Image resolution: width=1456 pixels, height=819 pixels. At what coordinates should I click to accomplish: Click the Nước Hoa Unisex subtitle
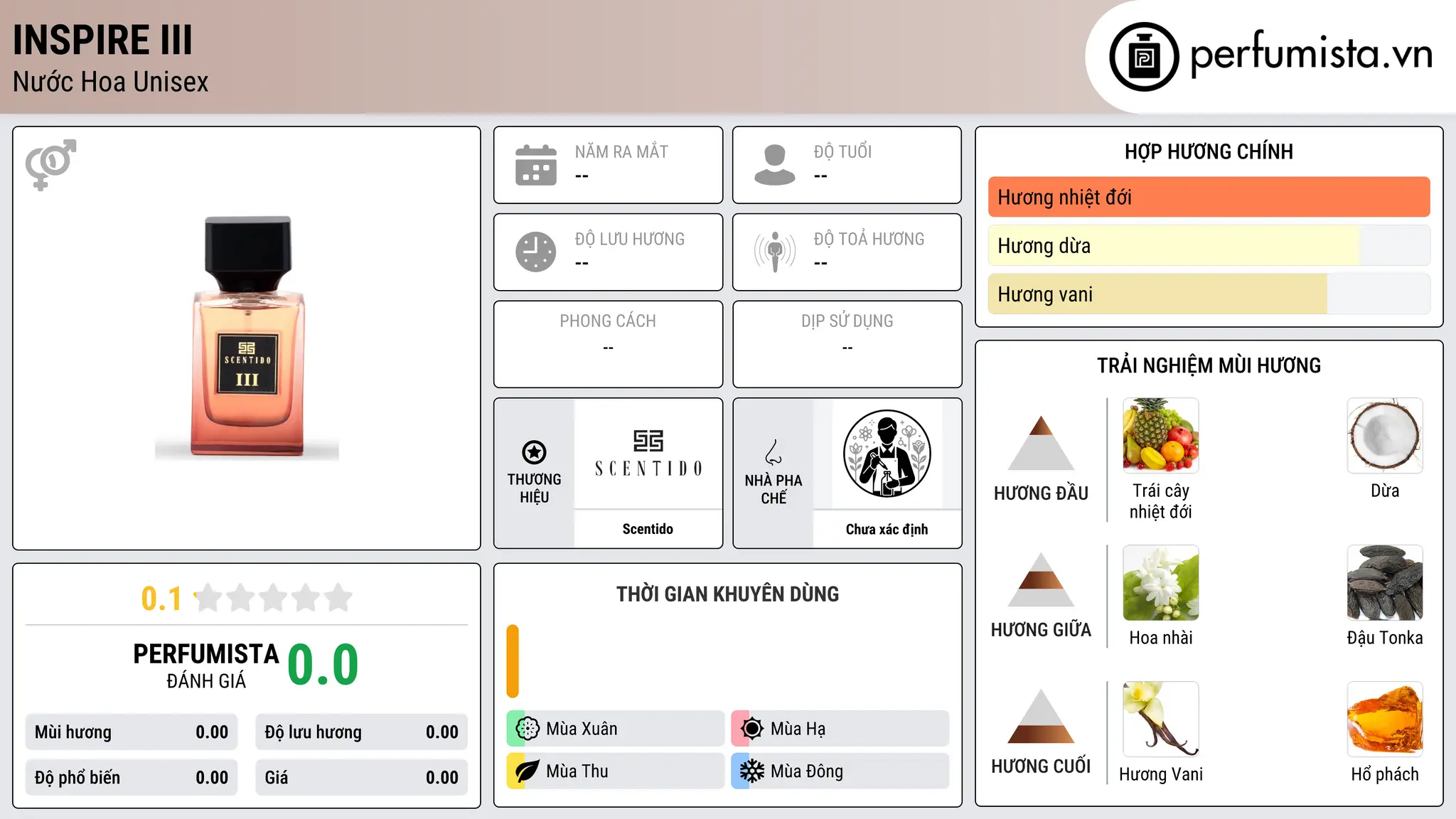pyautogui.click(x=111, y=82)
